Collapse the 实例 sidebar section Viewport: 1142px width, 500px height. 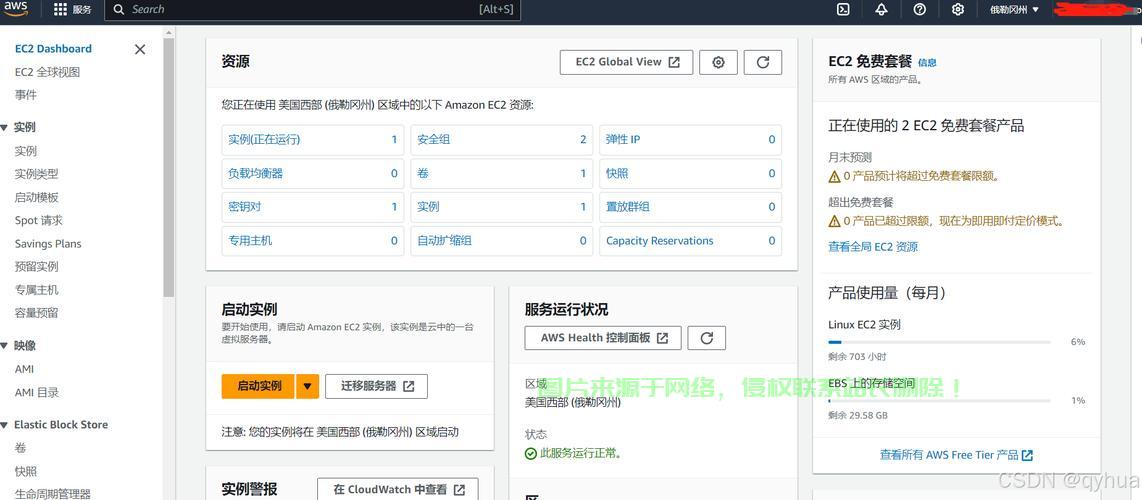4,127
